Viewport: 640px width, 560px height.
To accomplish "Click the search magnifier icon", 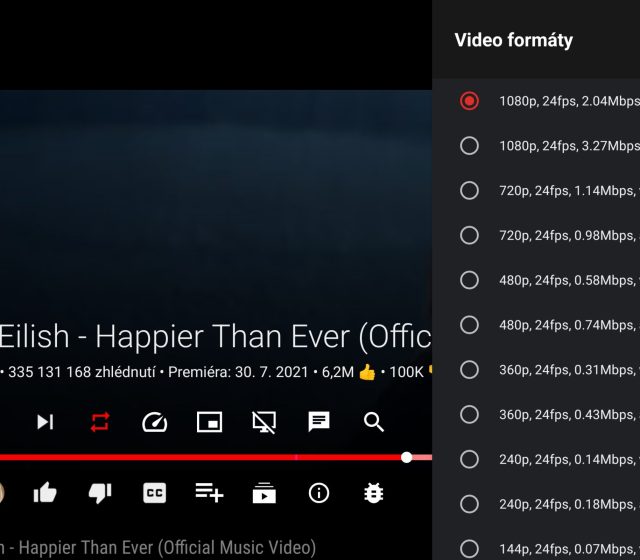I will pos(374,422).
